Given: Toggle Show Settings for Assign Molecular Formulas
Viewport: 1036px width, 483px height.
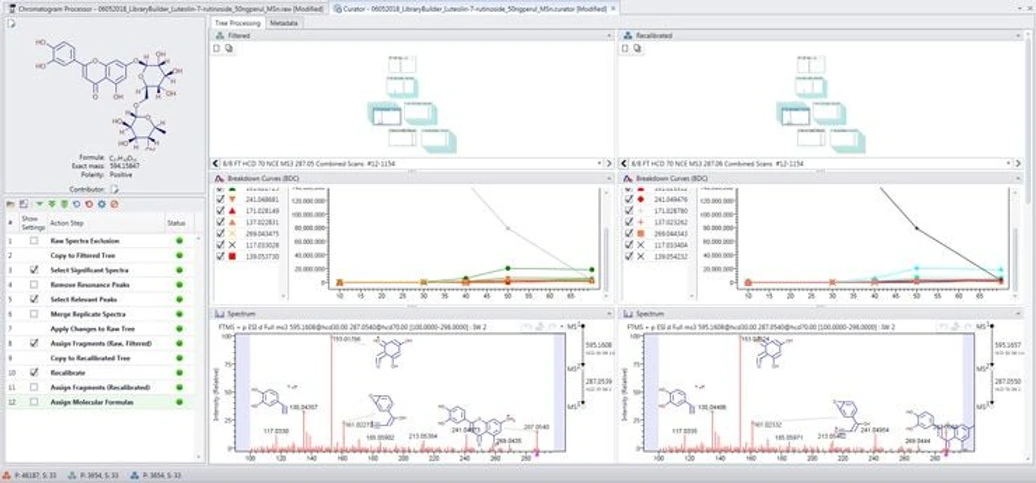Looking at the screenshot, I should (x=34, y=402).
